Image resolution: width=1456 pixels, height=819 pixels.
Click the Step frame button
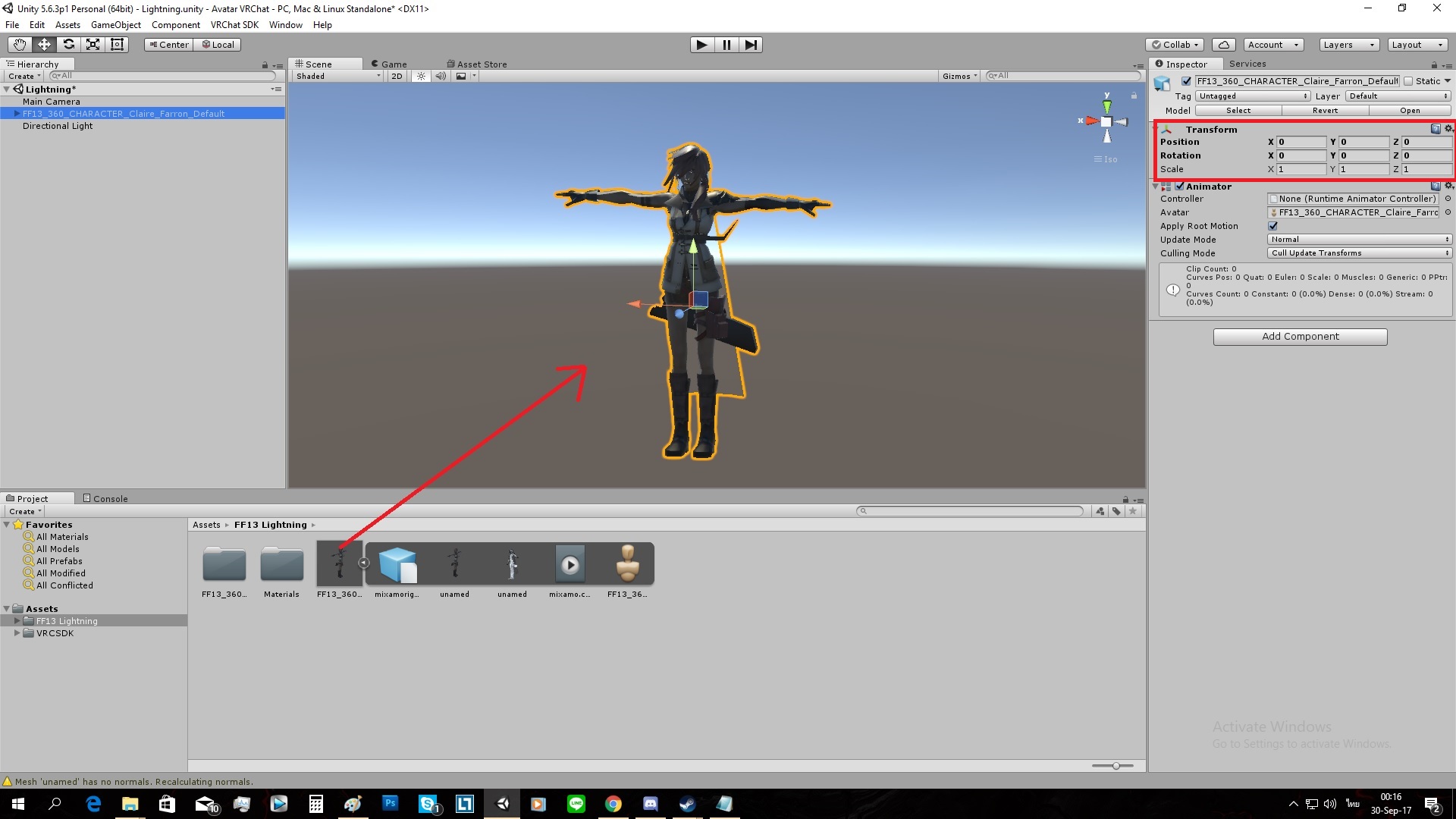[x=750, y=45]
